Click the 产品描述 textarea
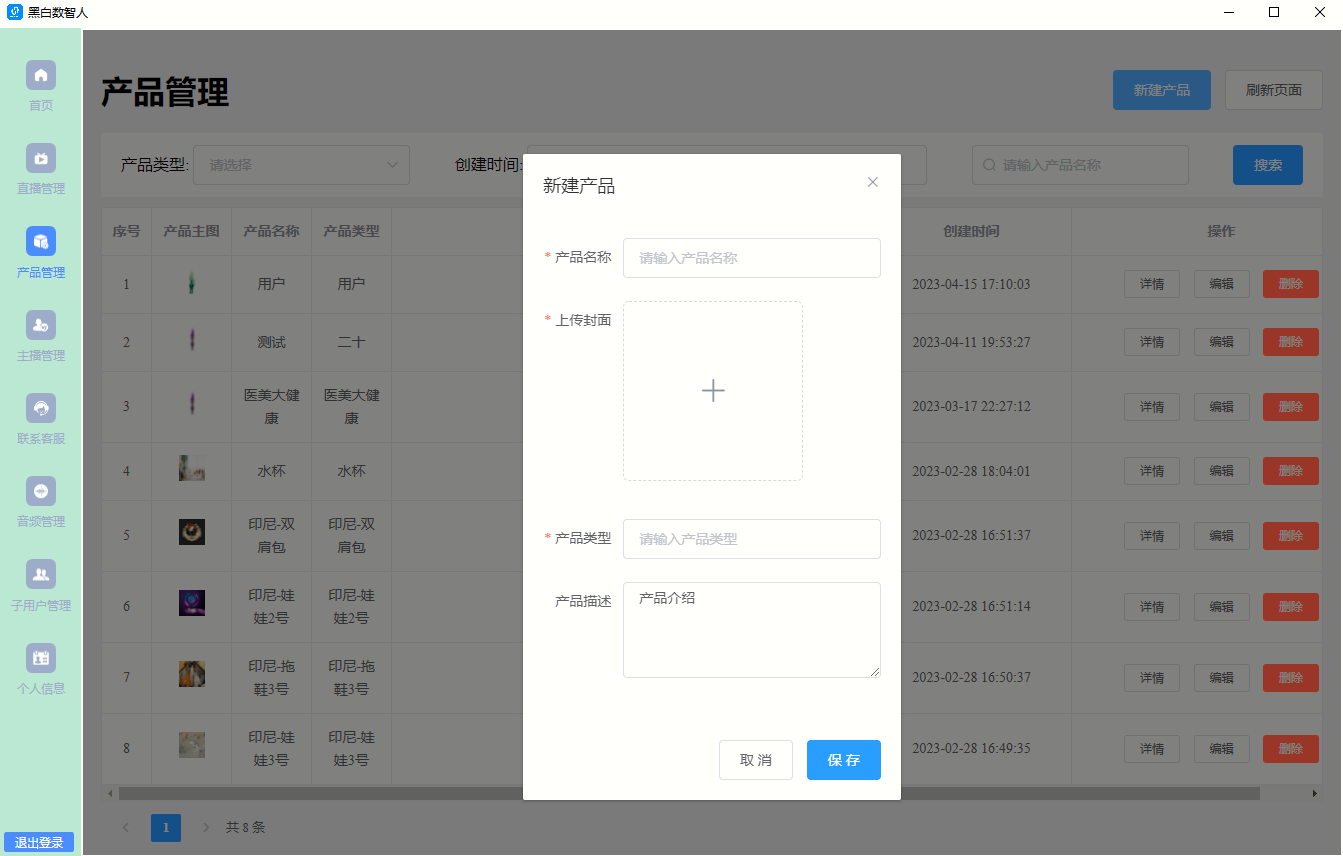1343x856 pixels. (x=752, y=630)
